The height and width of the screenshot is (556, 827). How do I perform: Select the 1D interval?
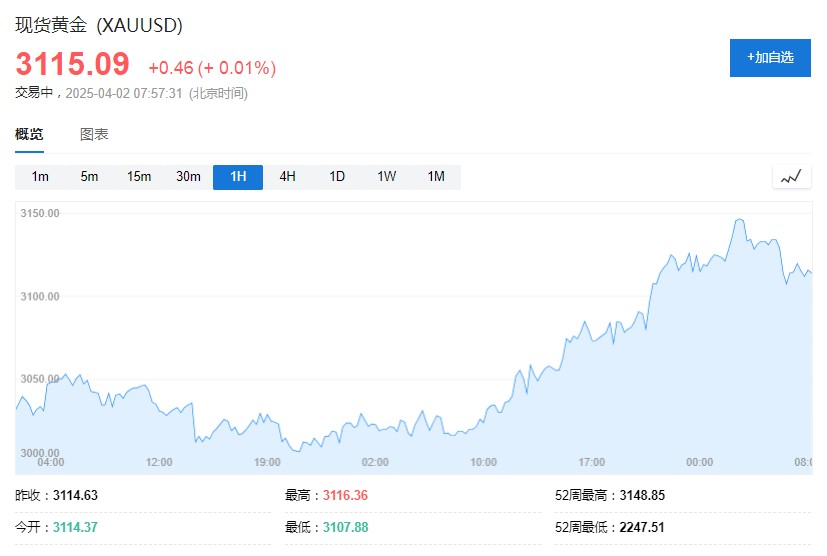(x=337, y=177)
